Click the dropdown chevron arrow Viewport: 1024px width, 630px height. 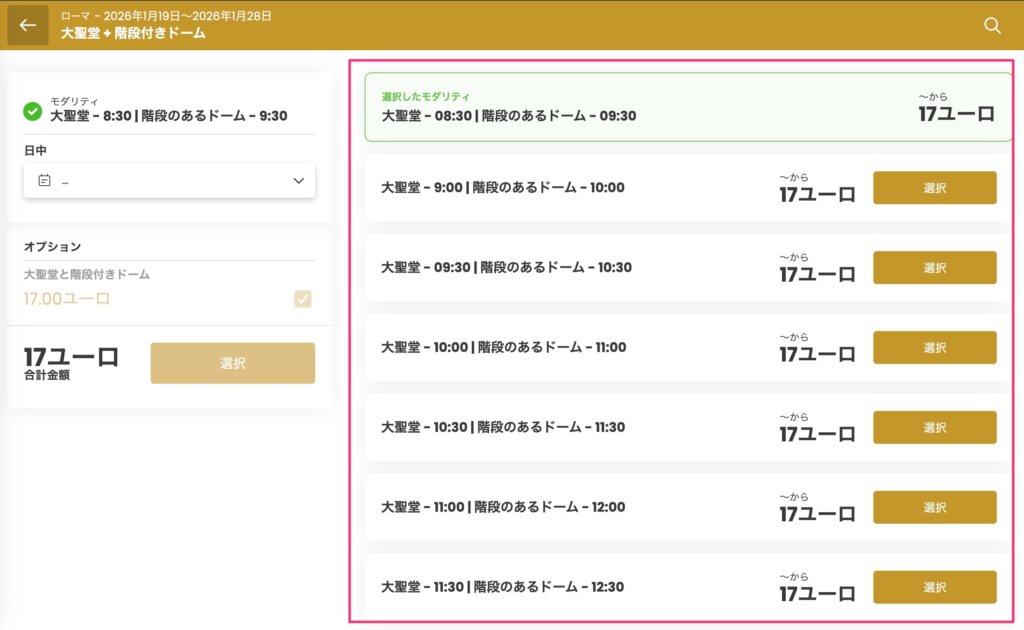[x=298, y=181]
